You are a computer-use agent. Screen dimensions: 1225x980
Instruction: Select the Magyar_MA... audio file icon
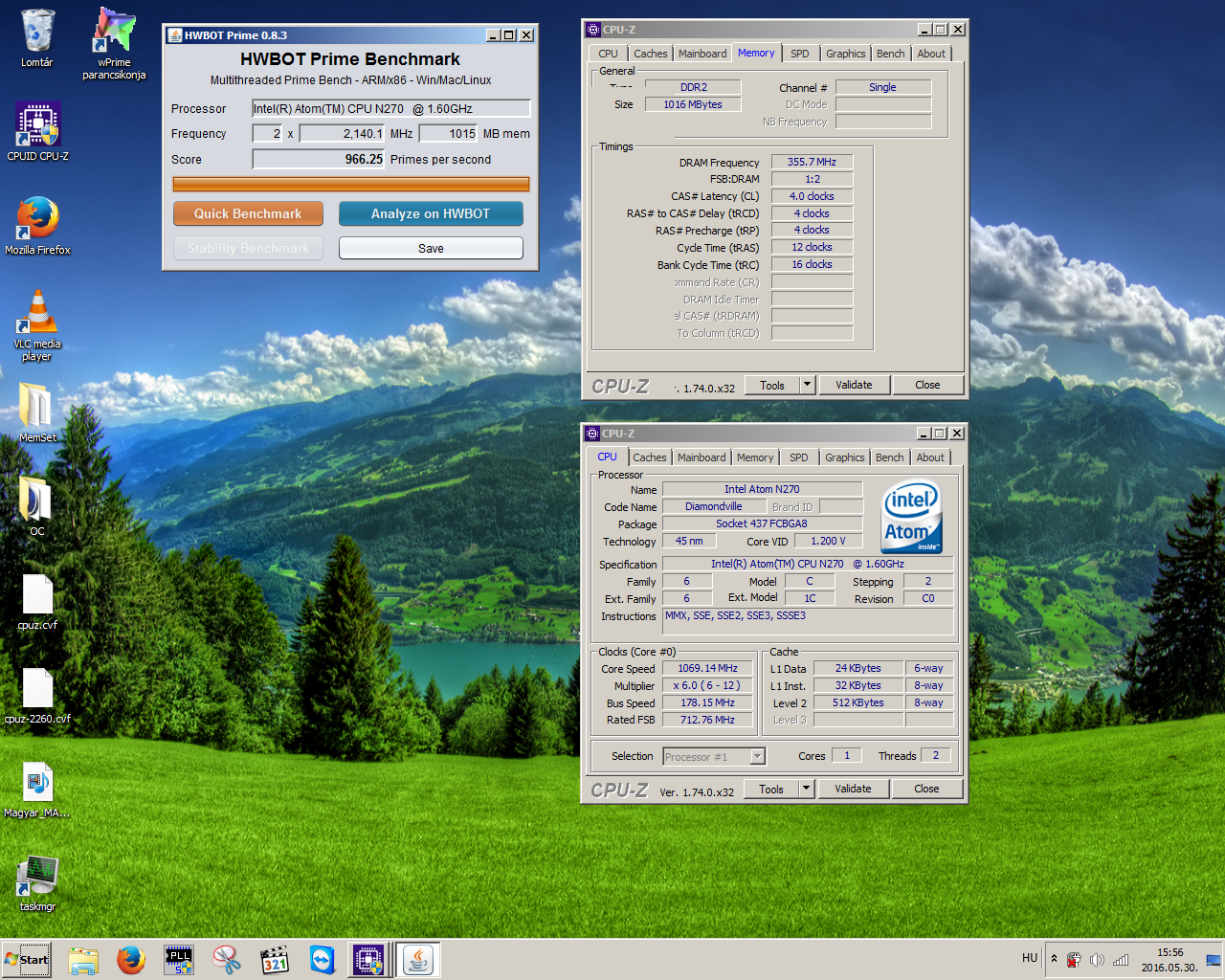coord(37,790)
